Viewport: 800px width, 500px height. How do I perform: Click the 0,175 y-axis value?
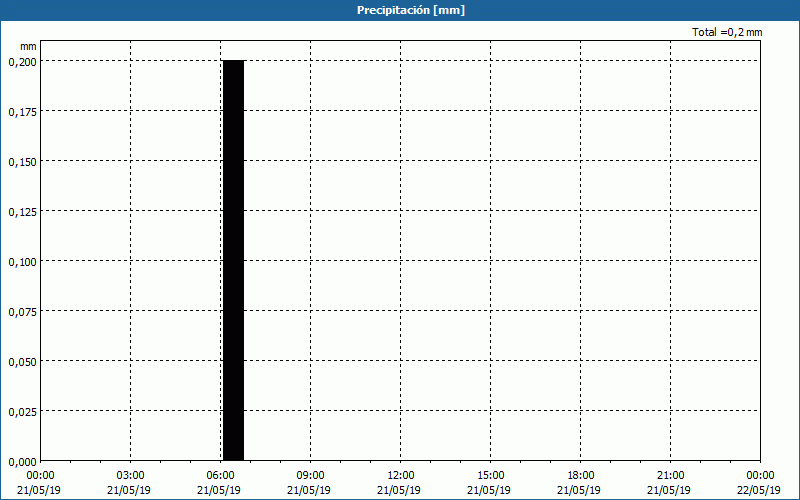pyautogui.click(x=22, y=112)
